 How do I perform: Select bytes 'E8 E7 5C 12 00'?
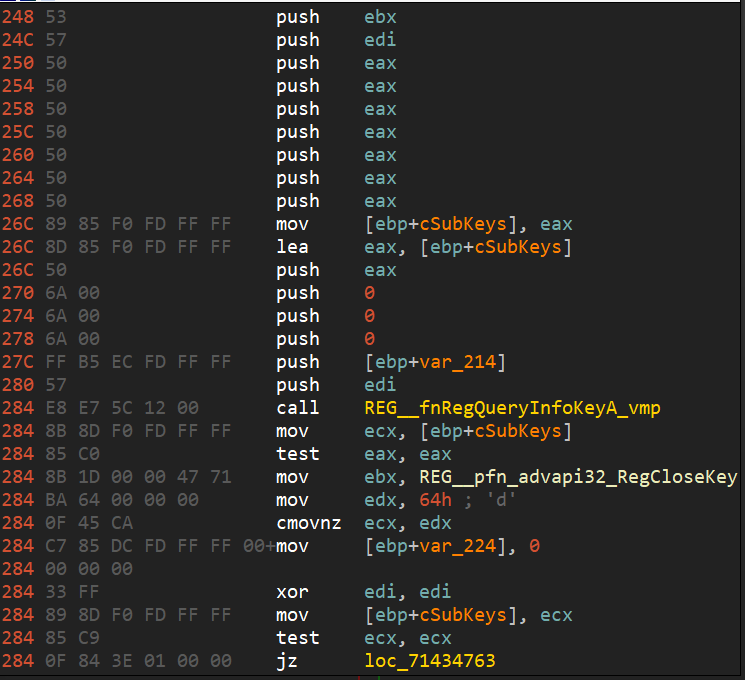(122, 408)
